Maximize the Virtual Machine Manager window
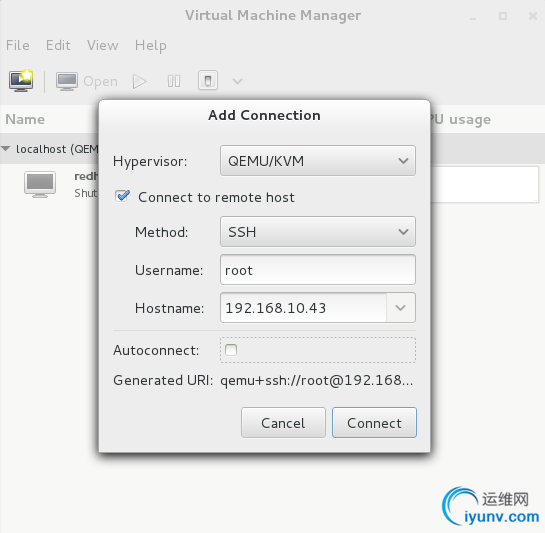The image size is (545, 533). tap(503, 16)
